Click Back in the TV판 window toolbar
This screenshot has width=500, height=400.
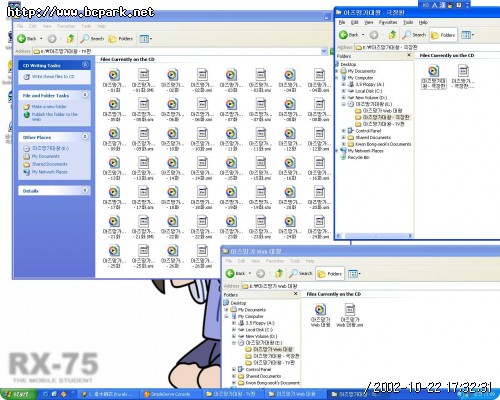click(27, 39)
